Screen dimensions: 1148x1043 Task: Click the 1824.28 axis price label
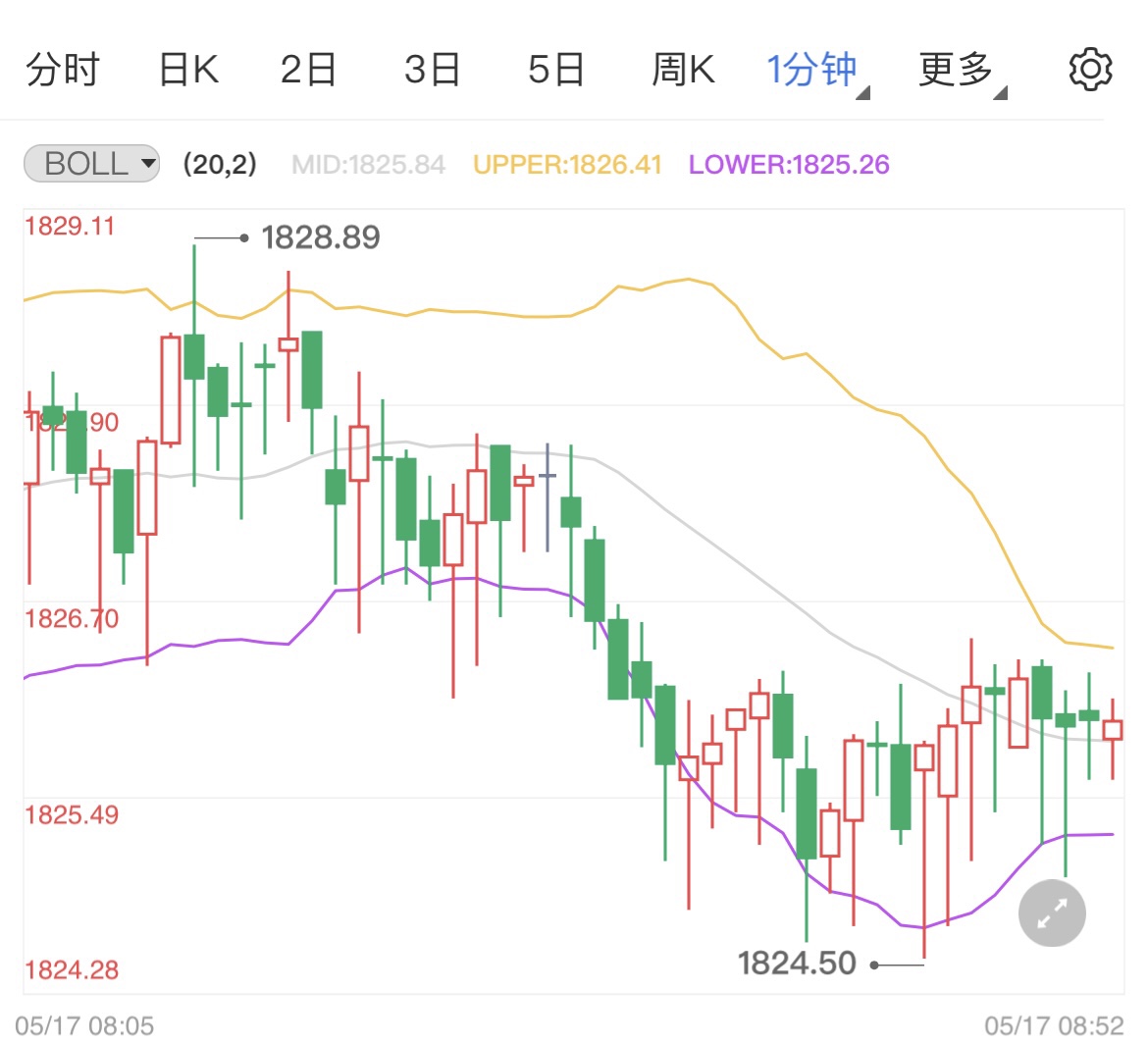click(x=72, y=970)
